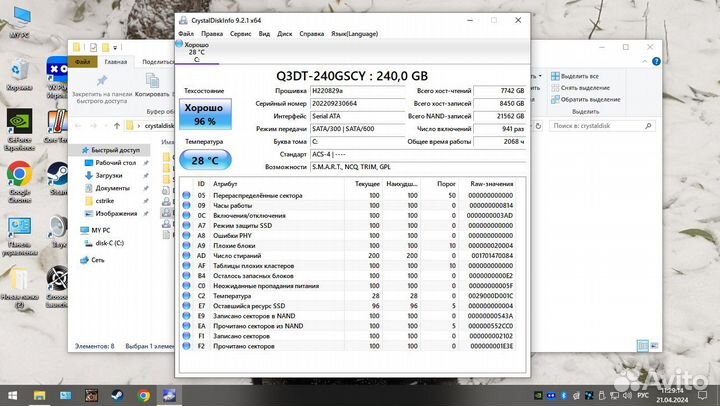Select Сеть in Explorer navigation pane
Image resolution: width=720 pixels, height=406 pixels.
click(92, 260)
